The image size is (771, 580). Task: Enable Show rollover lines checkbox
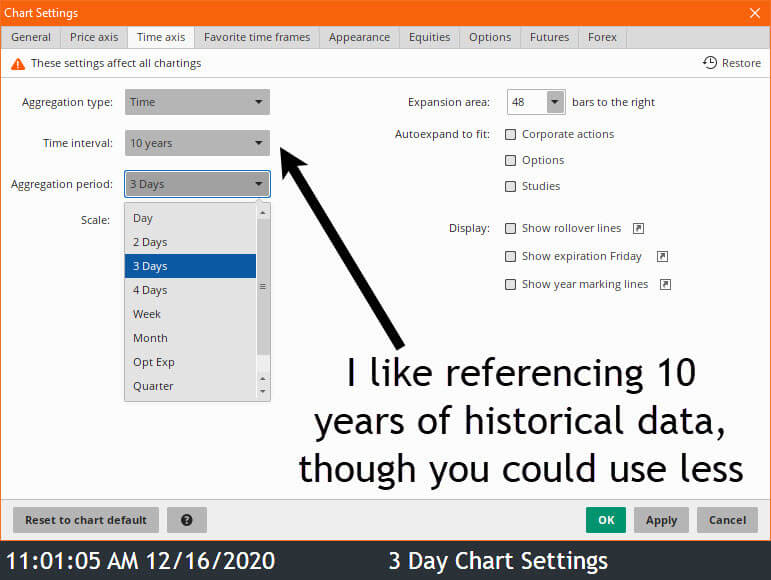point(511,228)
